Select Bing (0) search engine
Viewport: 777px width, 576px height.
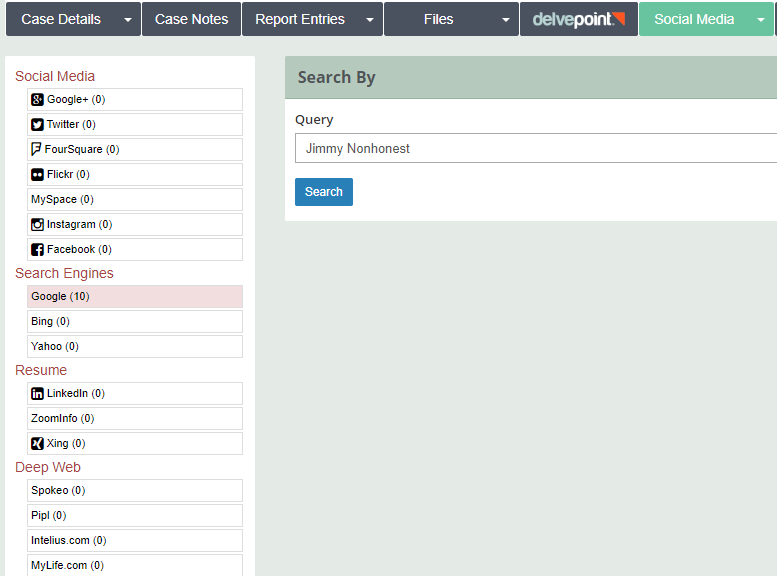coord(135,322)
